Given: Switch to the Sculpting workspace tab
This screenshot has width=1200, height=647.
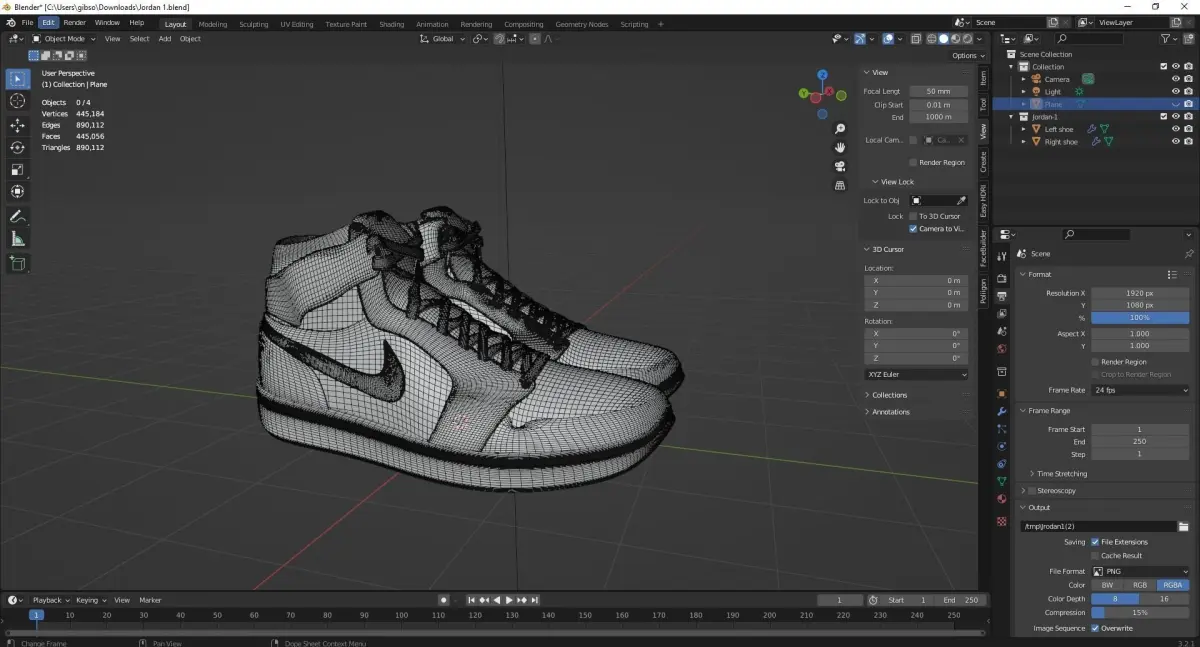Looking at the screenshot, I should point(254,24).
